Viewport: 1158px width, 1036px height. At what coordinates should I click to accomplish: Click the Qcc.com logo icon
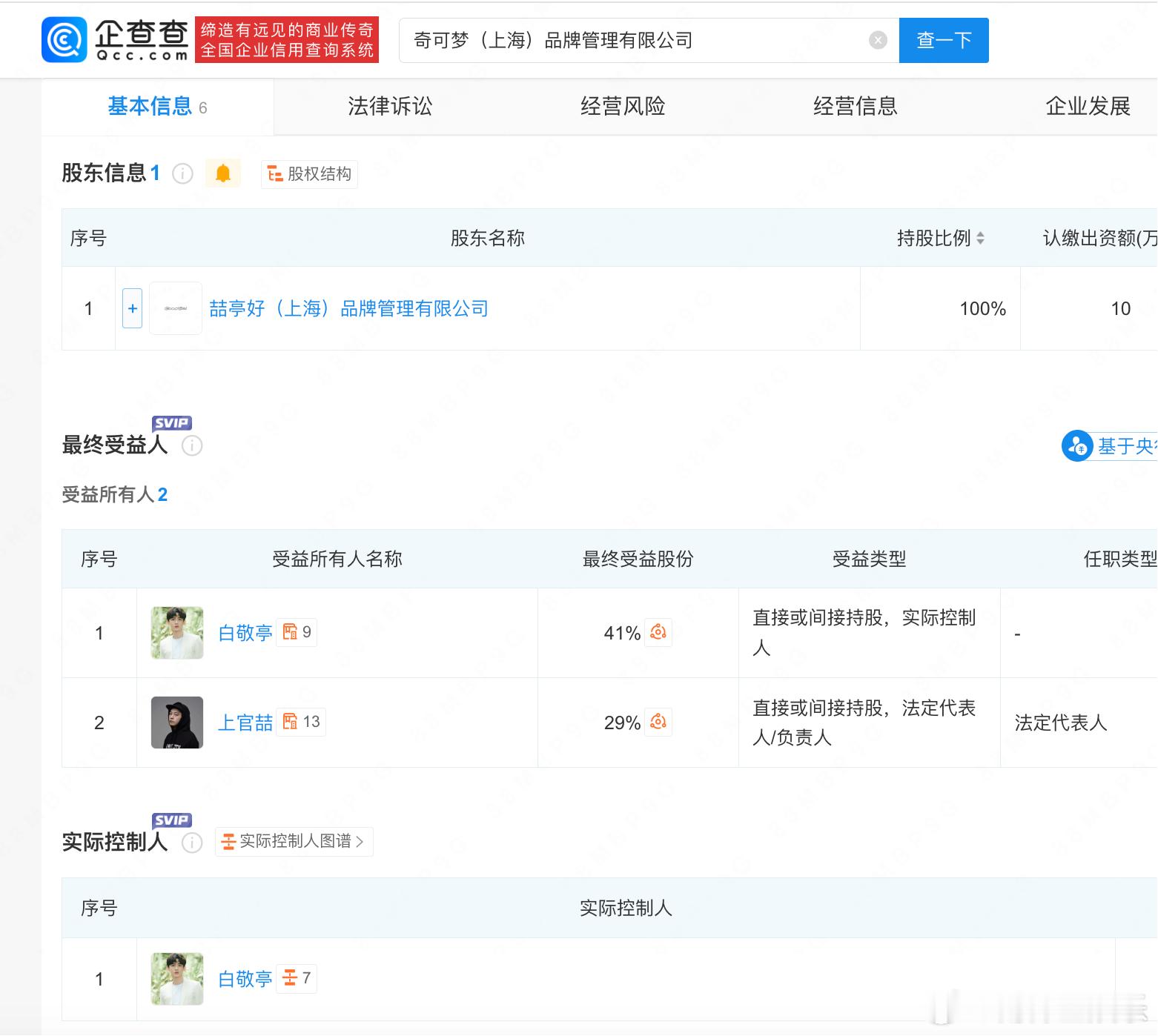(64, 40)
